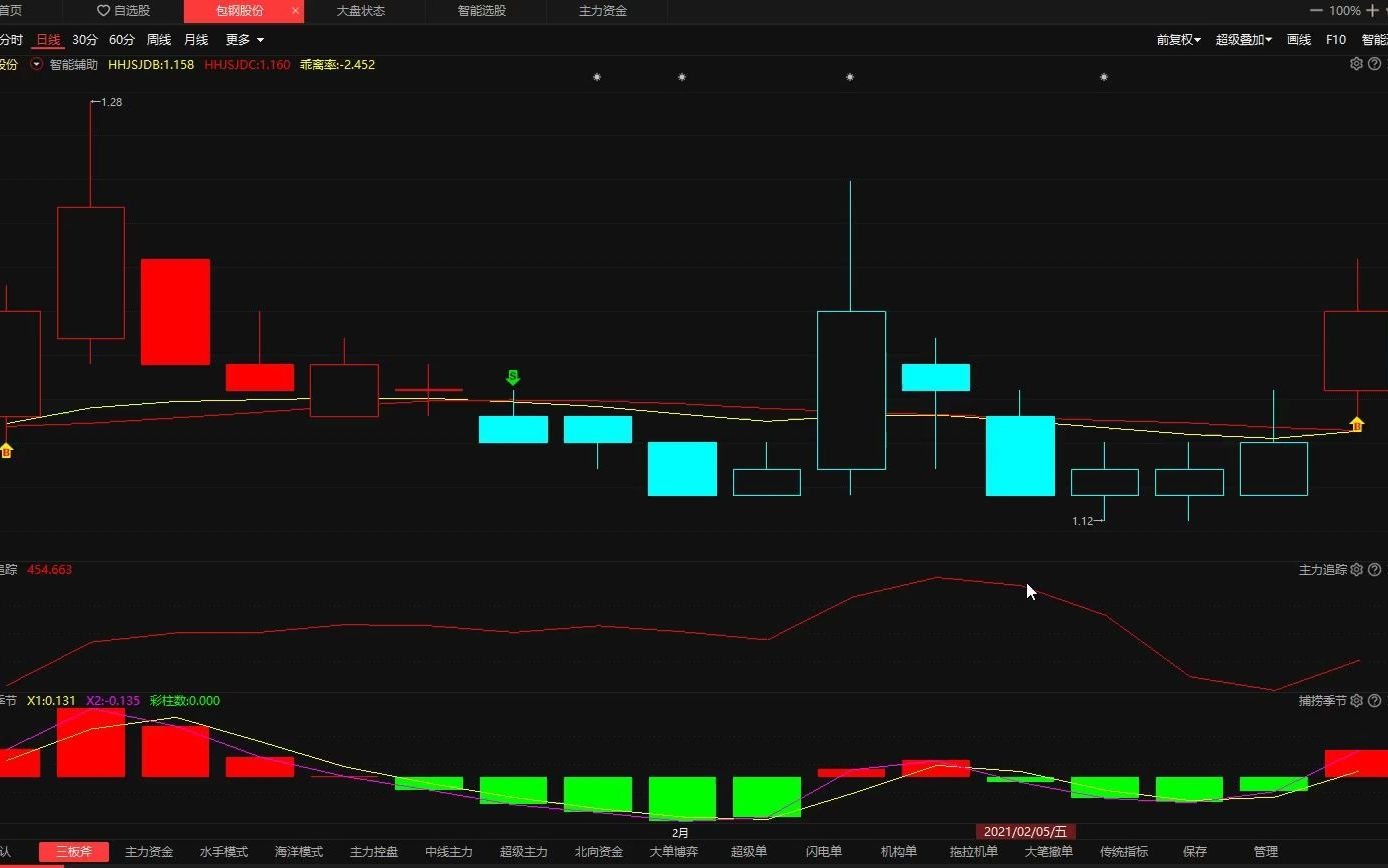Open the 前复权 dropdown

point(1179,40)
